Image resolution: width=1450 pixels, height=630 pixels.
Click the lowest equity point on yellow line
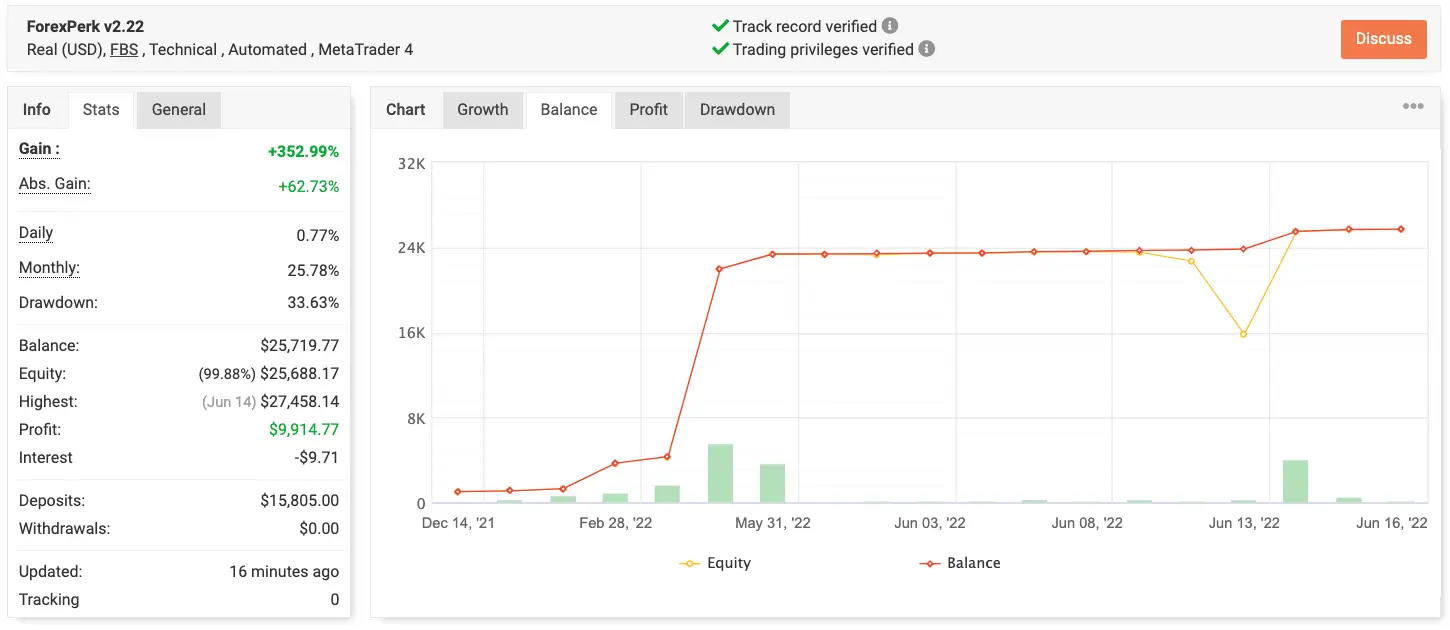point(1243,334)
